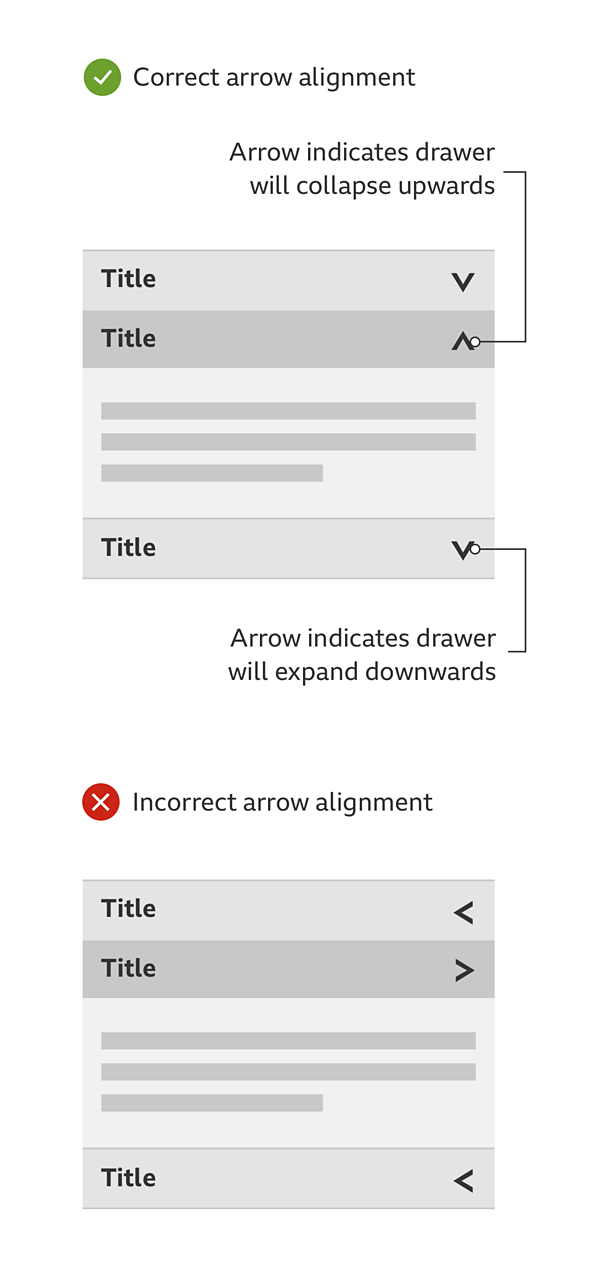The width and height of the screenshot is (608, 1286).
Task: Click the left-pointing chevron in top incorrect row
Action: click(463, 912)
